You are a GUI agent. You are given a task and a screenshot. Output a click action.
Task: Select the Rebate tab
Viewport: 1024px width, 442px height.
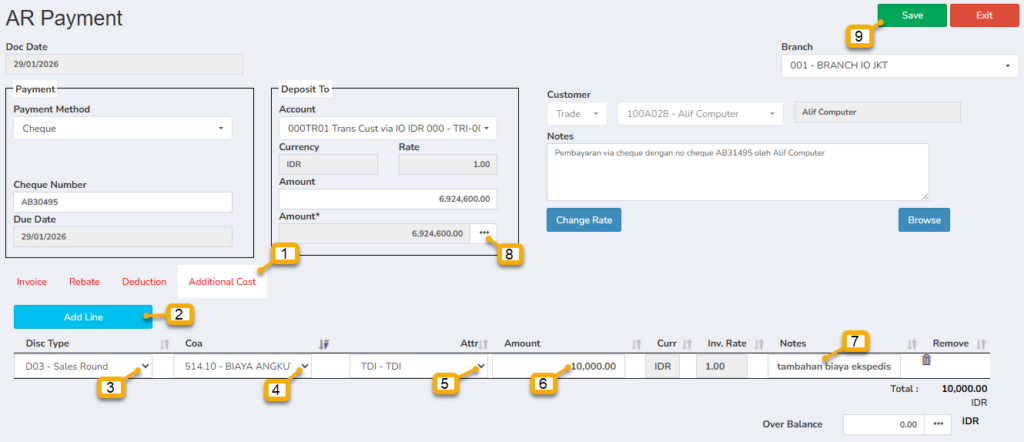coord(84,282)
